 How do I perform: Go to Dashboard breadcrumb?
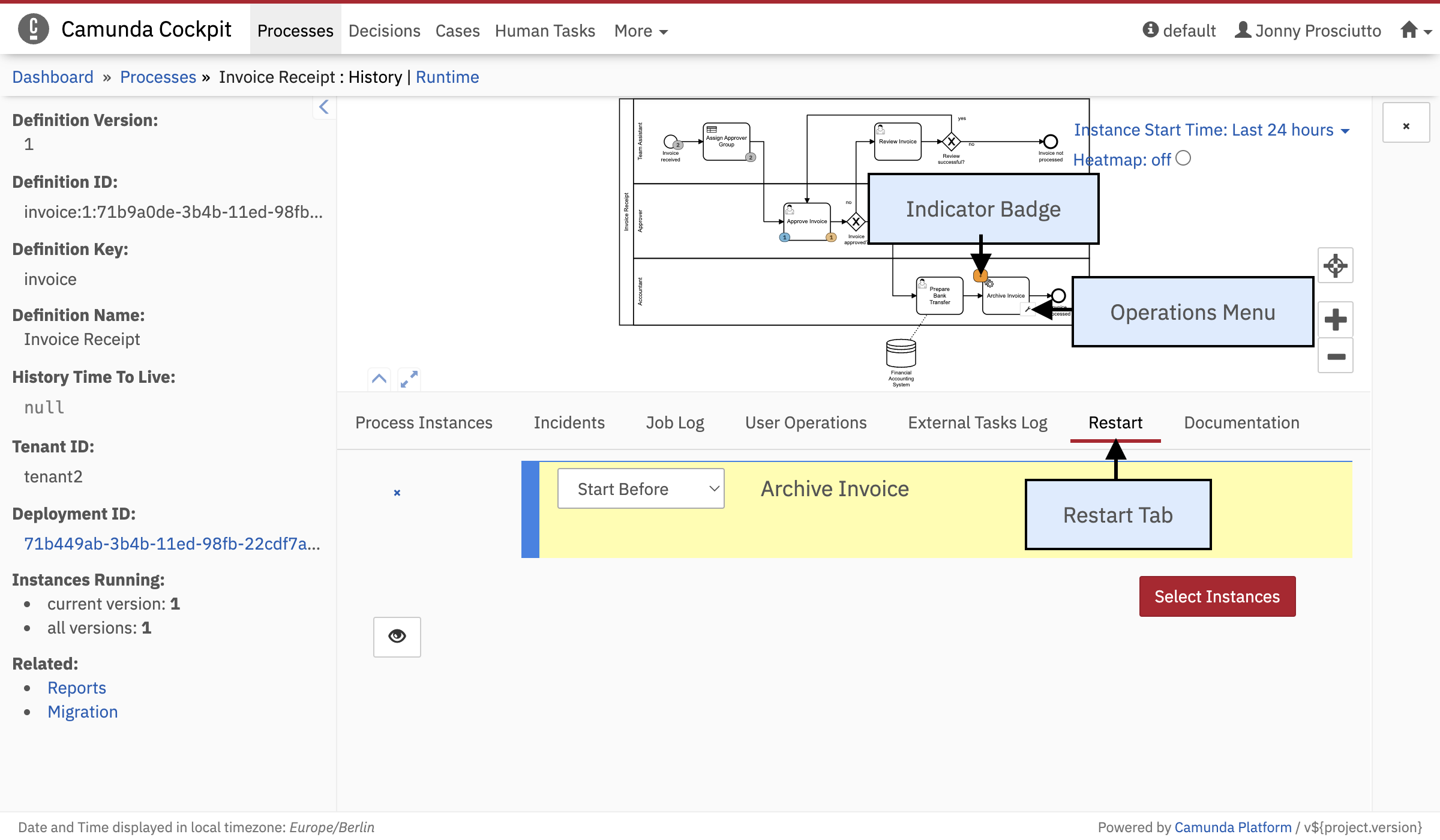pyautogui.click(x=53, y=77)
